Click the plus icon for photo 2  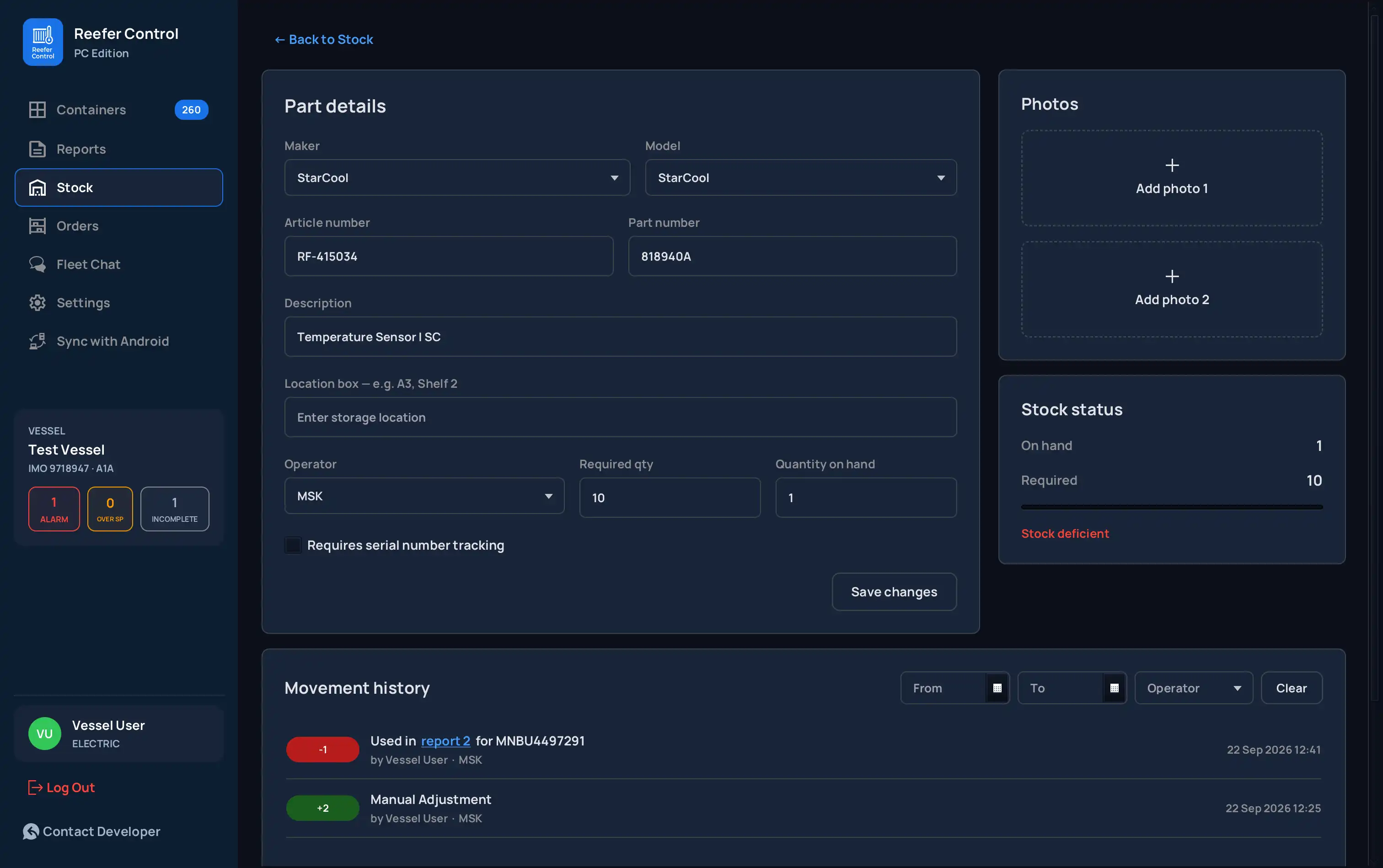click(1172, 276)
